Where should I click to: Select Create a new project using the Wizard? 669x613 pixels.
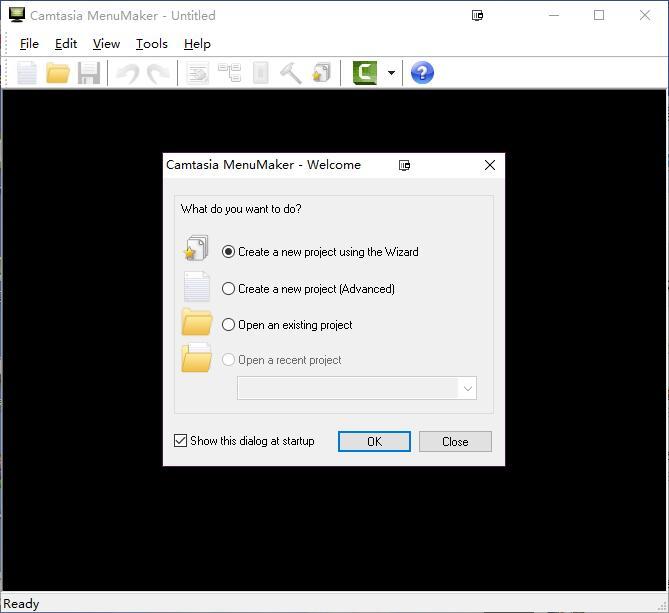(320, 252)
